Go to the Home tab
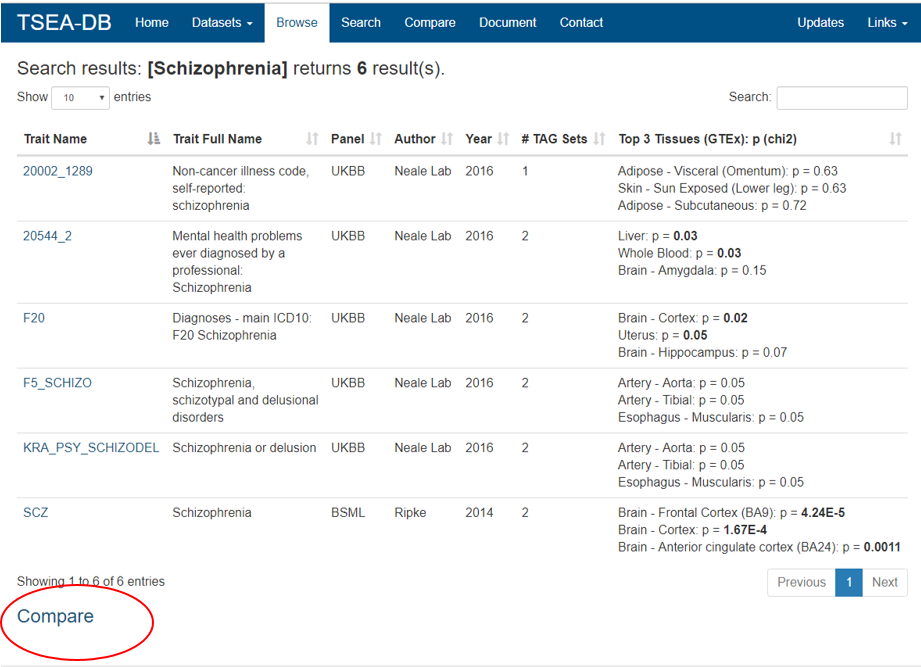The image size is (921, 667). 152,22
